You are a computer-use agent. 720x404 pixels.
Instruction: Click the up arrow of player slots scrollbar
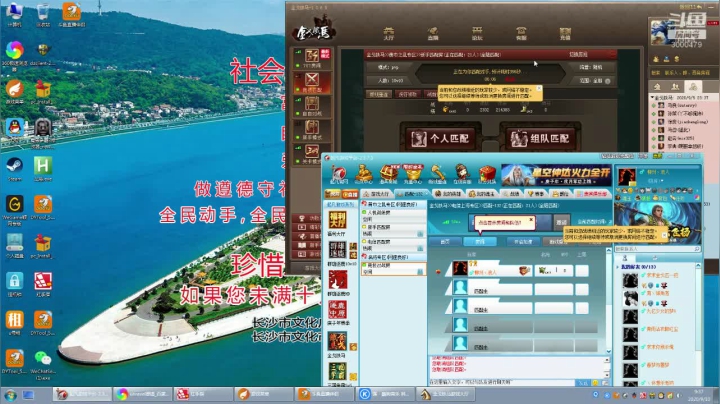pos(608,251)
